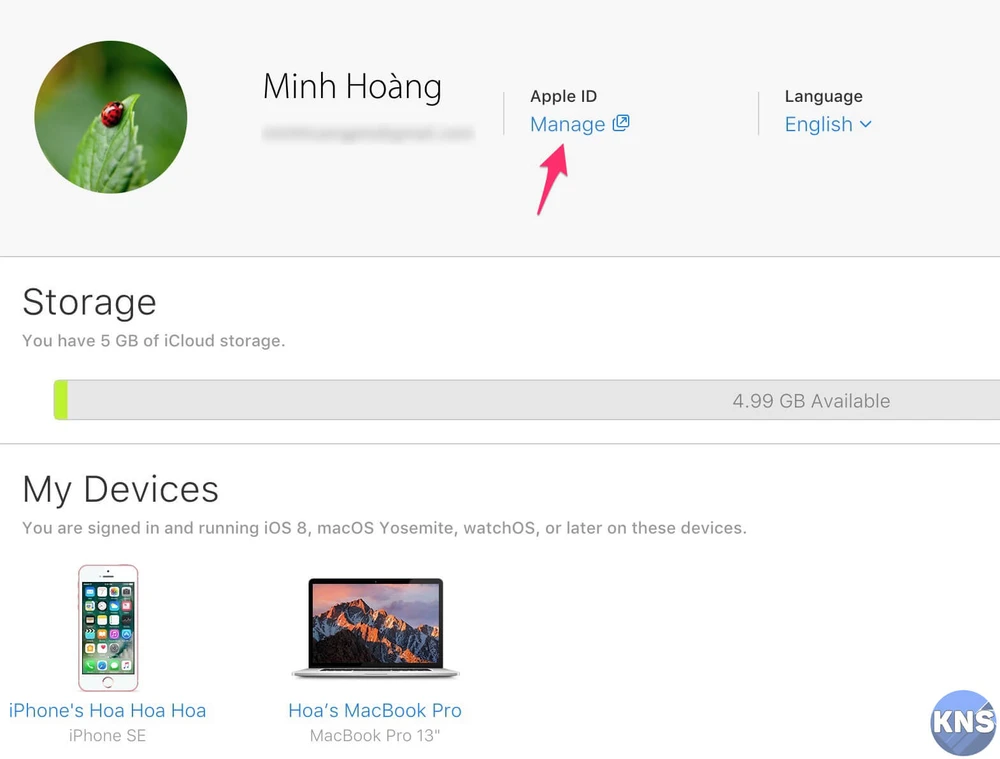The image size is (1000, 759).
Task: Click the iPhone's Hoa Hoa Hoa link
Action: pos(107,710)
